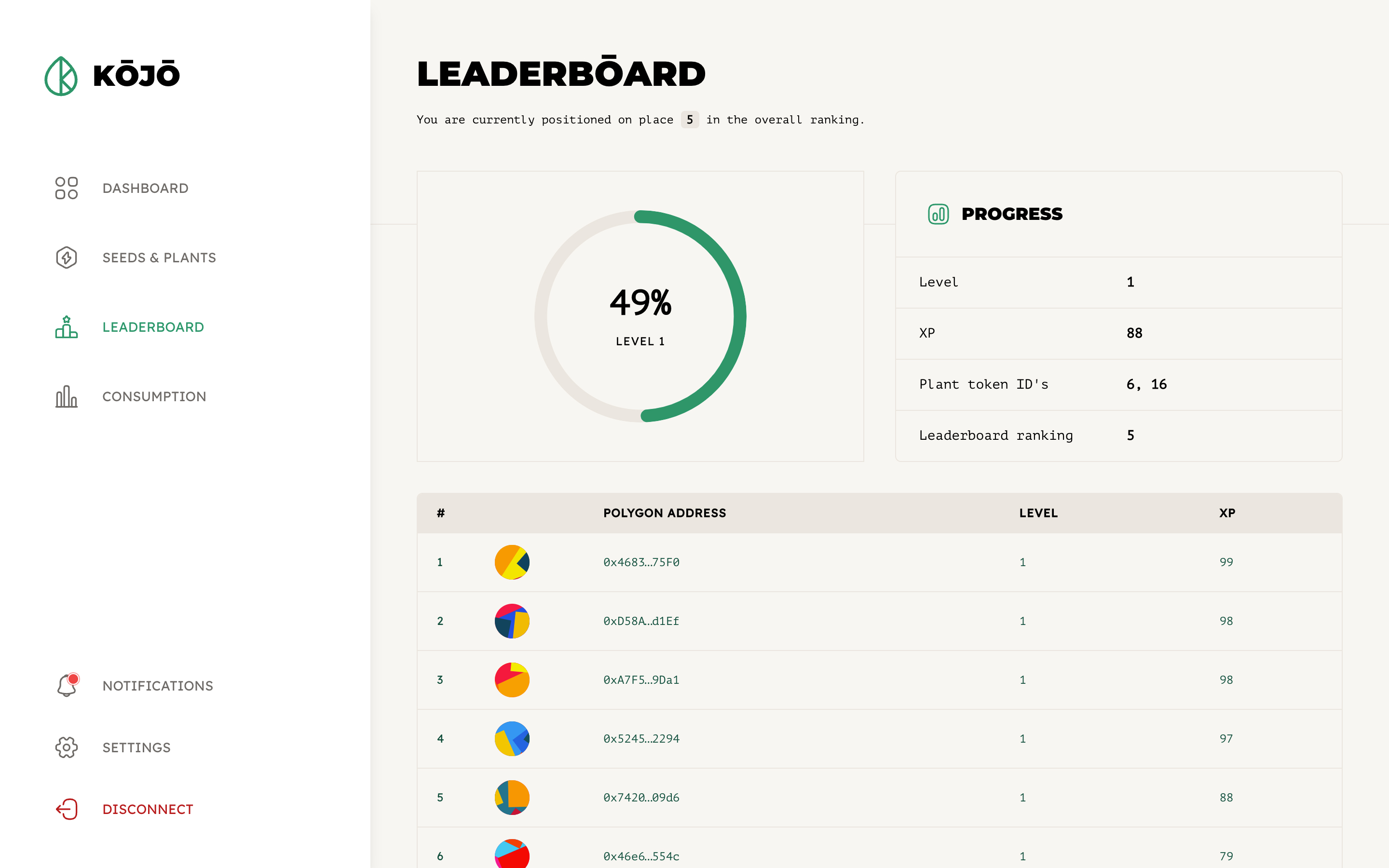
Task: Click the Notifications bell icon
Action: coord(67,685)
